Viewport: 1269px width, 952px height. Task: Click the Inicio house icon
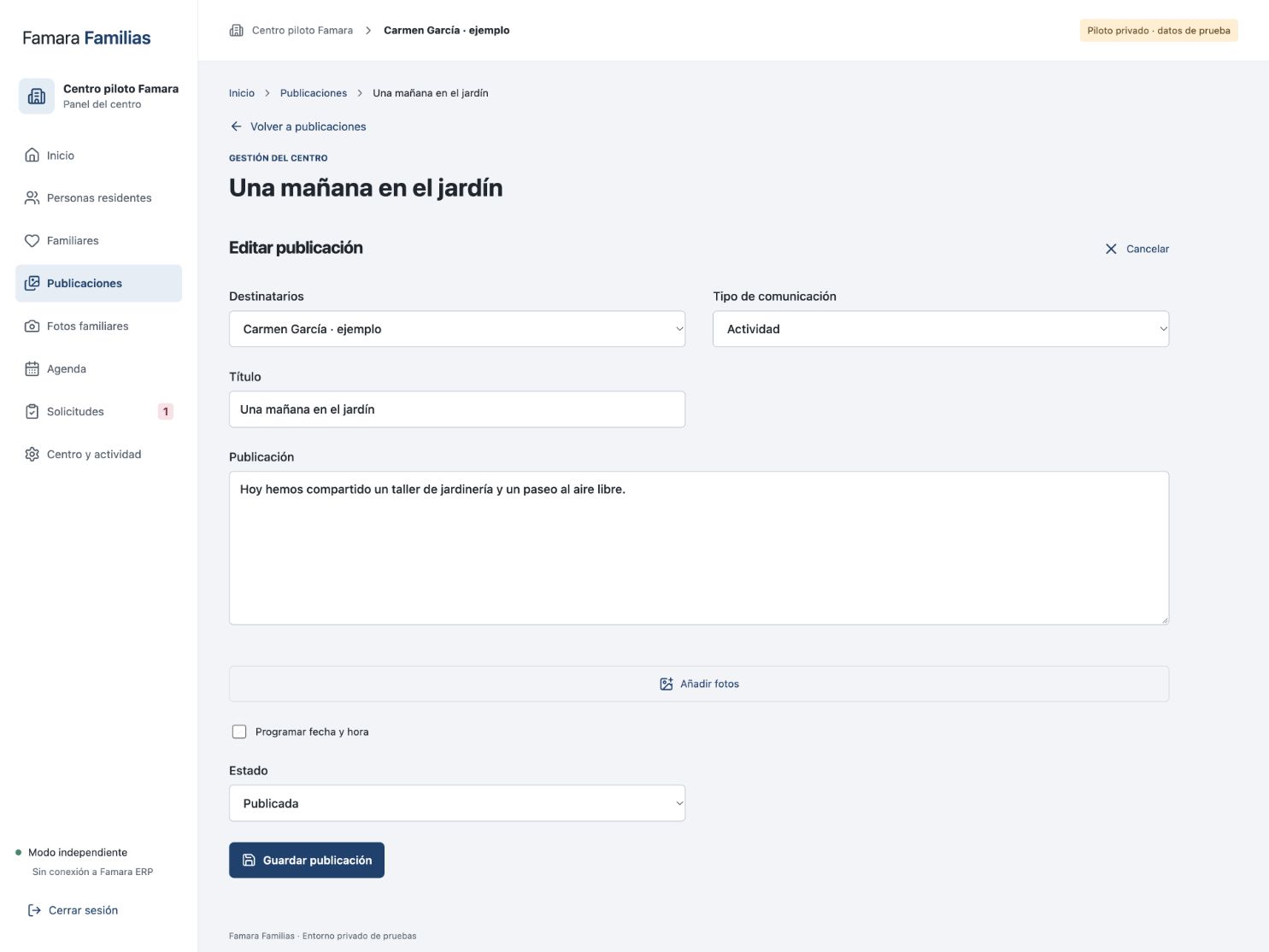pos(32,155)
